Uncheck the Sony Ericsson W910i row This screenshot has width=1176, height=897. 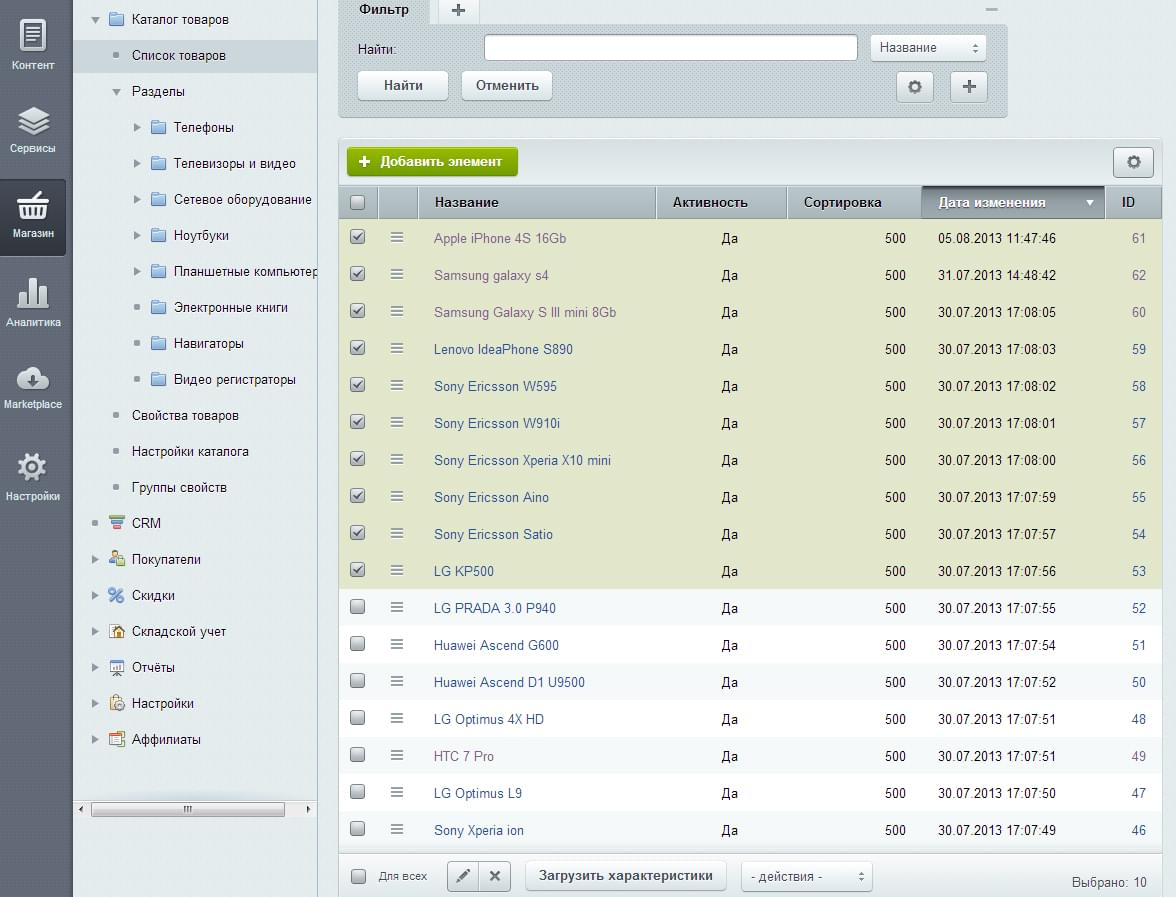point(358,422)
